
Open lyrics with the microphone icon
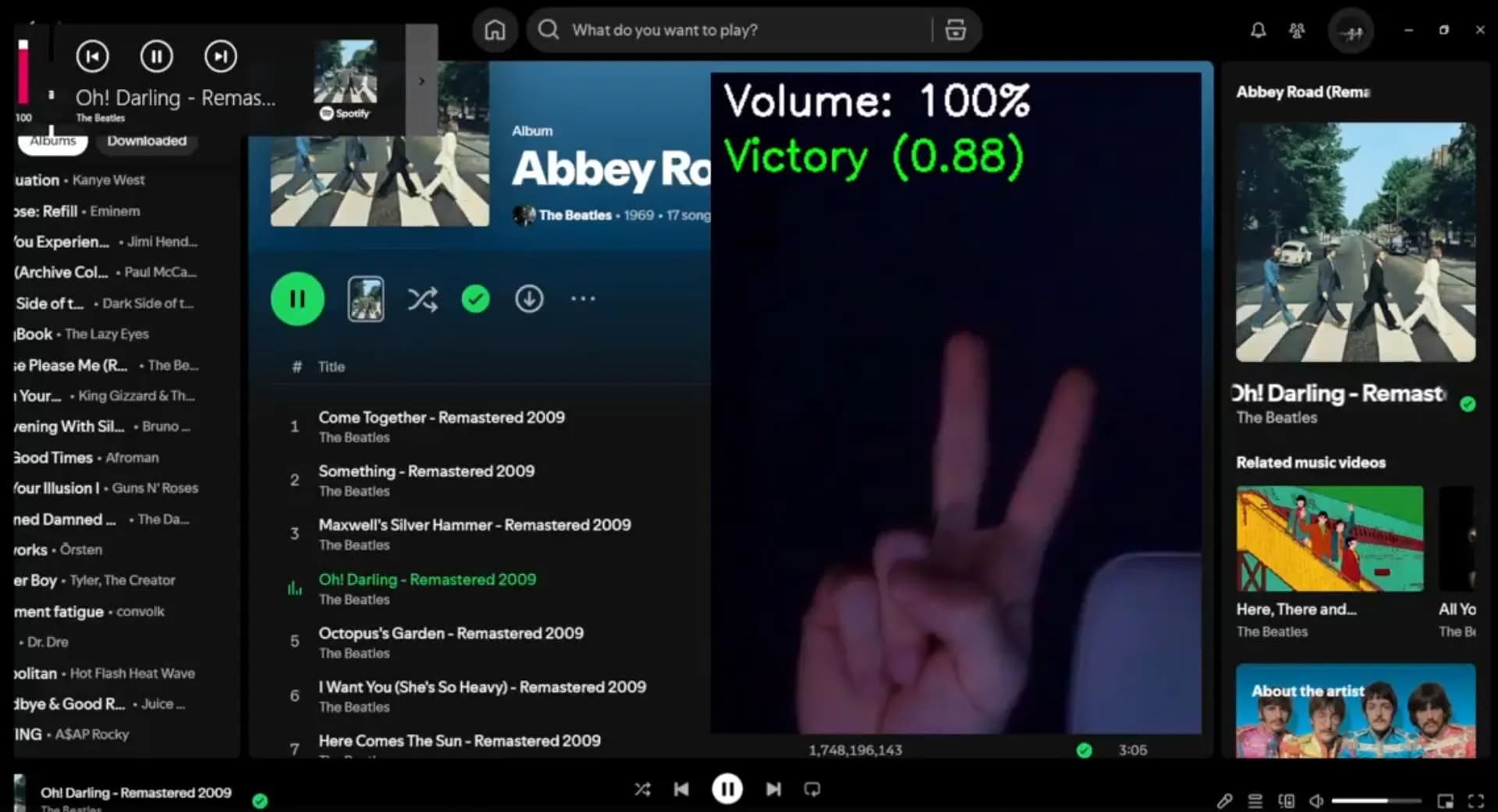[x=1224, y=801]
